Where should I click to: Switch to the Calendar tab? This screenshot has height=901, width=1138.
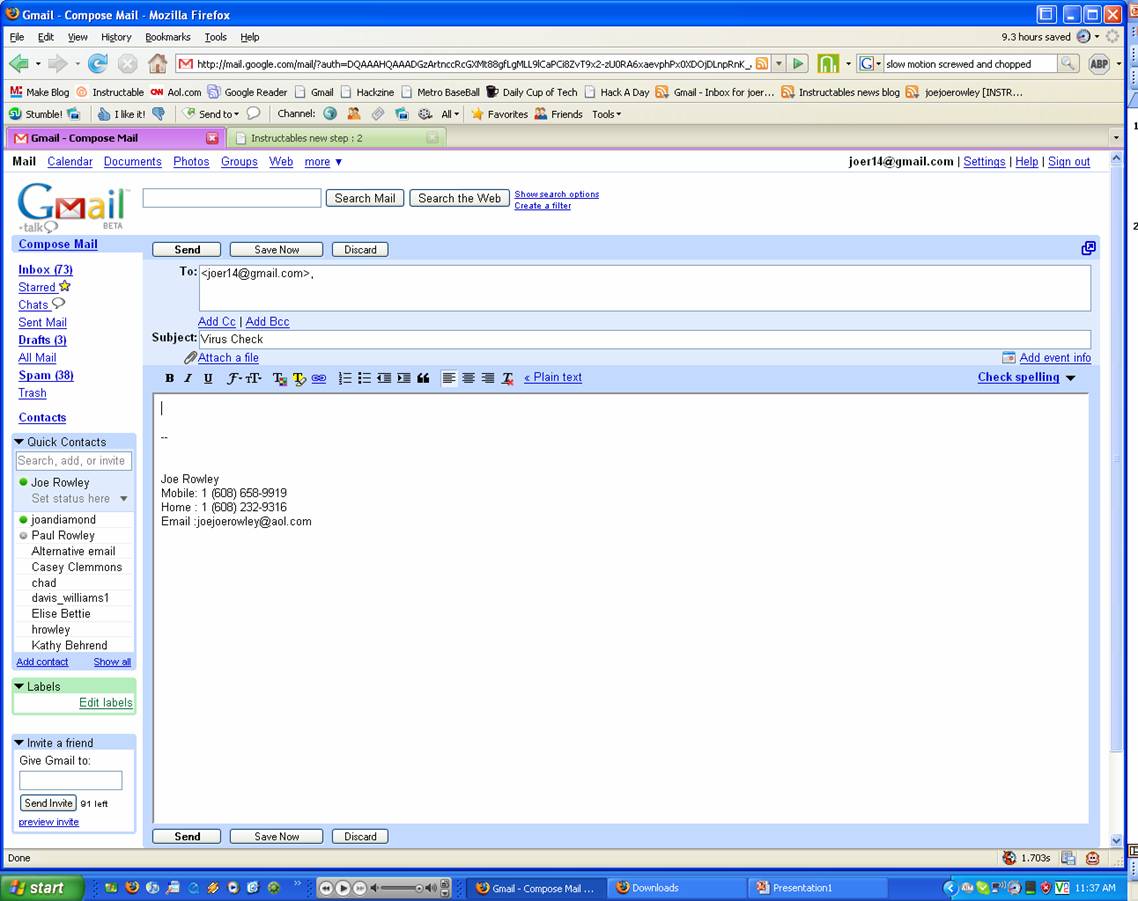click(x=69, y=161)
